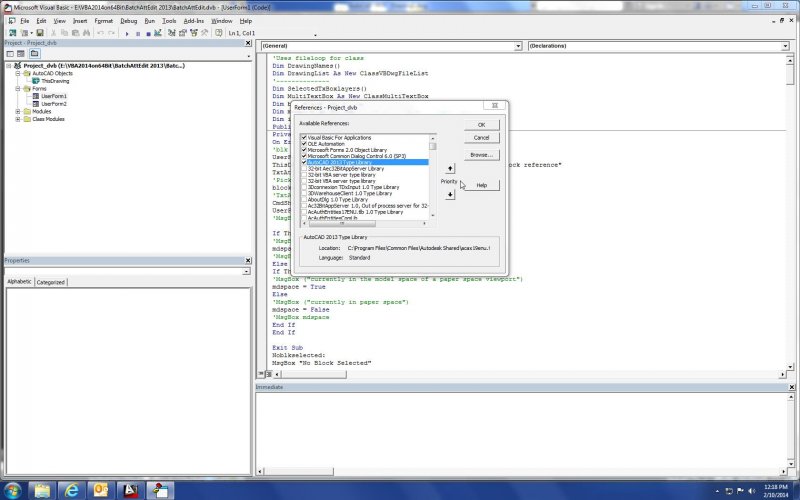Screen dimensions: 800x500
Task: Move reference priority up with arrow button
Action: (450, 168)
